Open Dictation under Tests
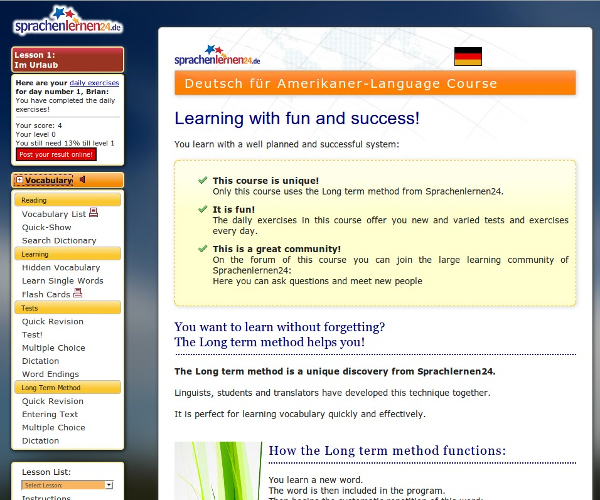This screenshot has width=600, height=500. 41,361
